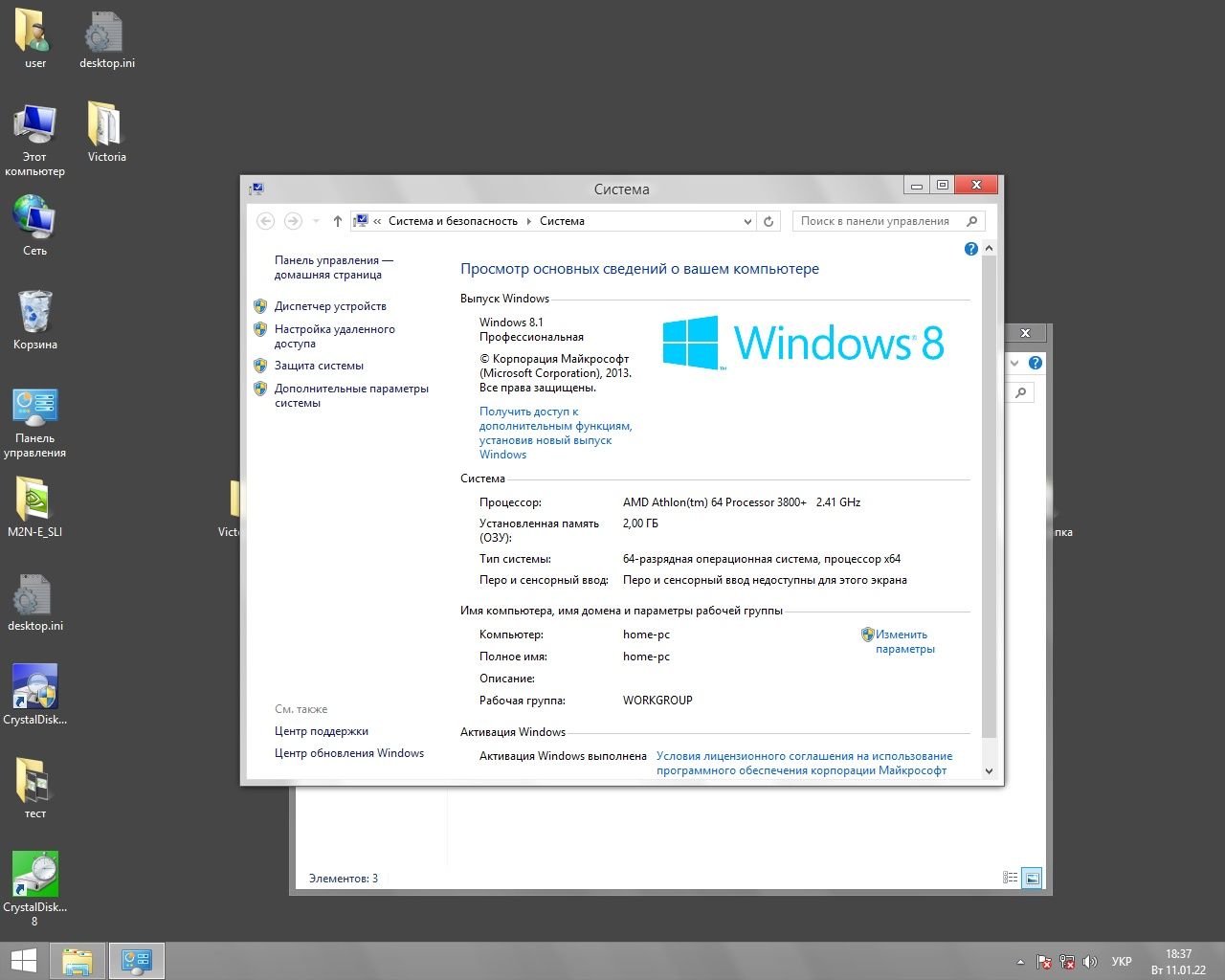This screenshot has width=1225, height=980.
Task: Click the vertical scrollbar thumb in Система
Action: click(989, 497)
